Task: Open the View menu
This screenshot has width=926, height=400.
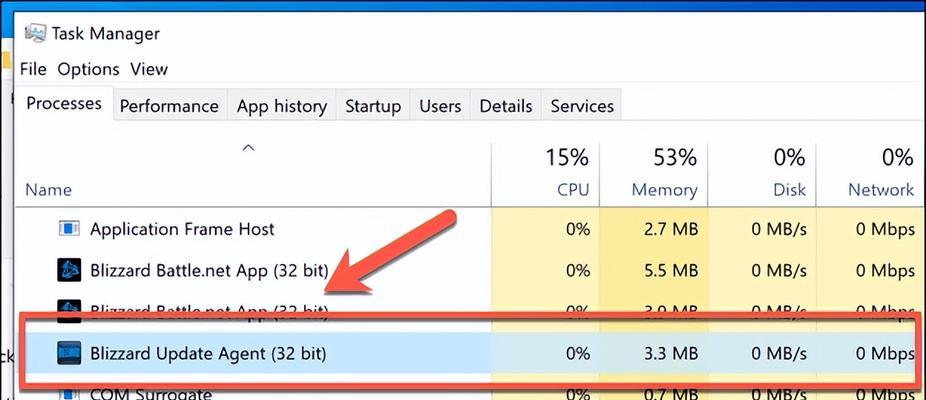Action: click(x=149, y=69)
